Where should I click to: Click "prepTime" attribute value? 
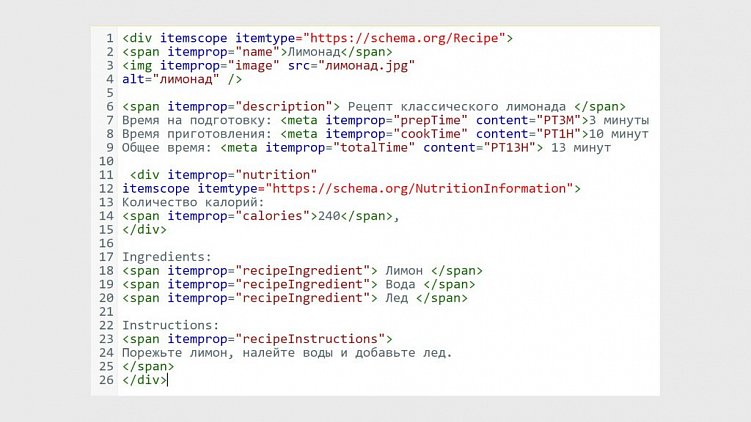430,120
